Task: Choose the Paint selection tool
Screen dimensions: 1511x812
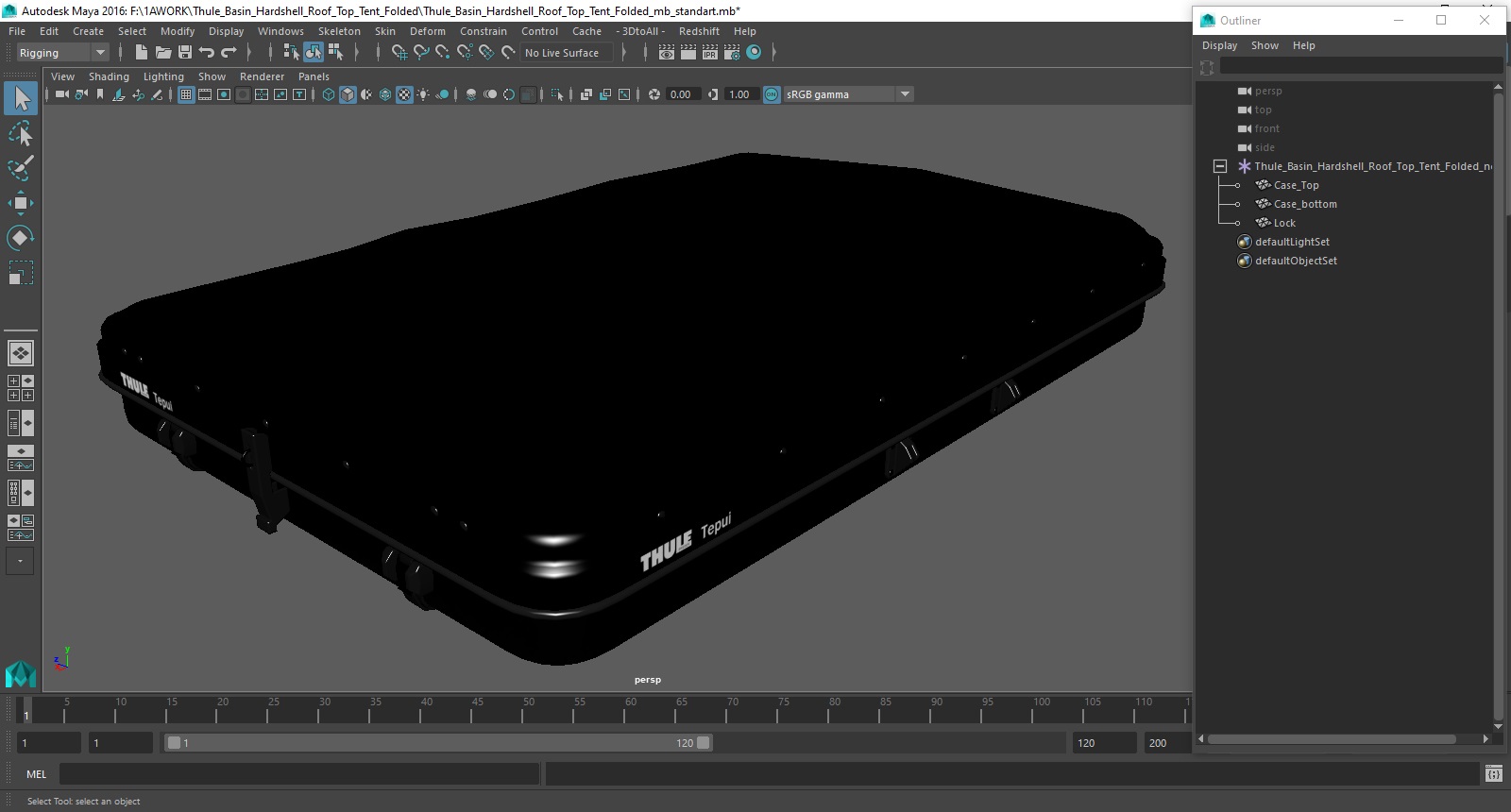Action: pos(20,168)
